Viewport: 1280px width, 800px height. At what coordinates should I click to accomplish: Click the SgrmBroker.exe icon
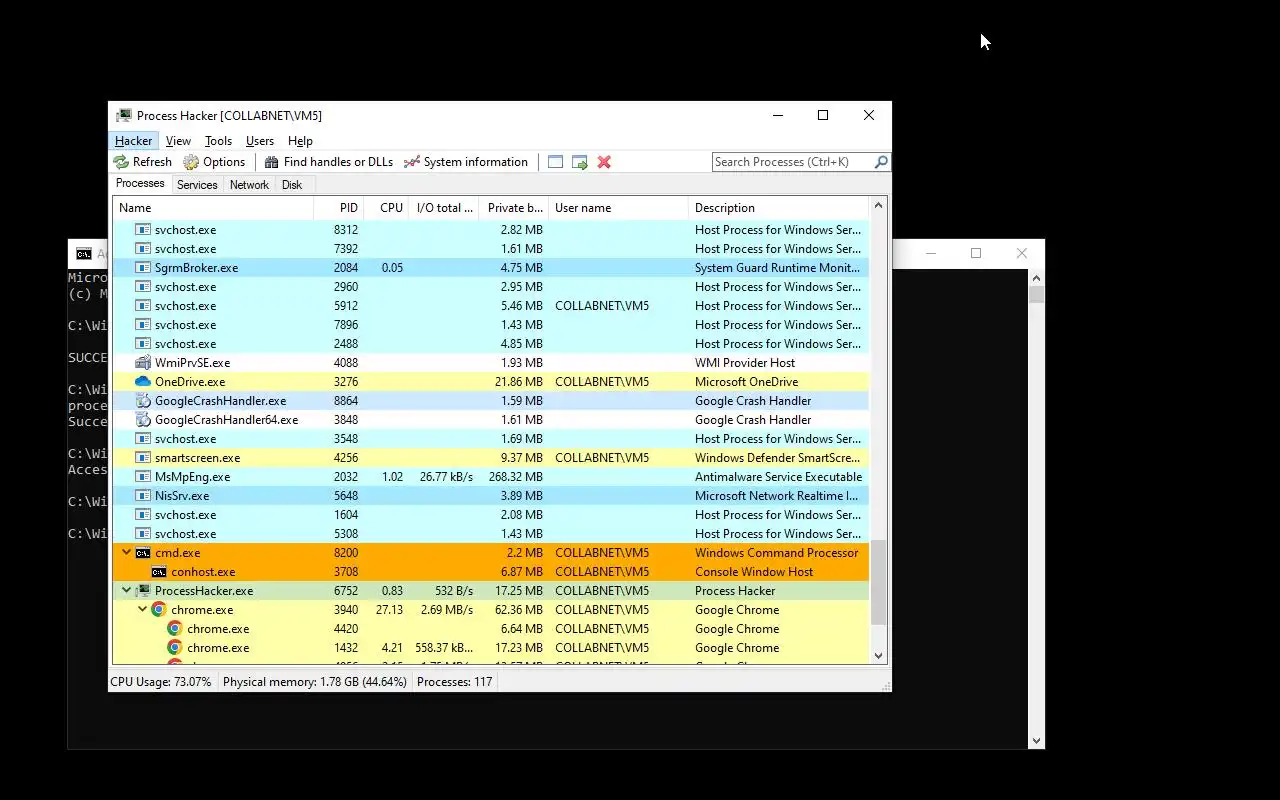(x=143, y=268)
